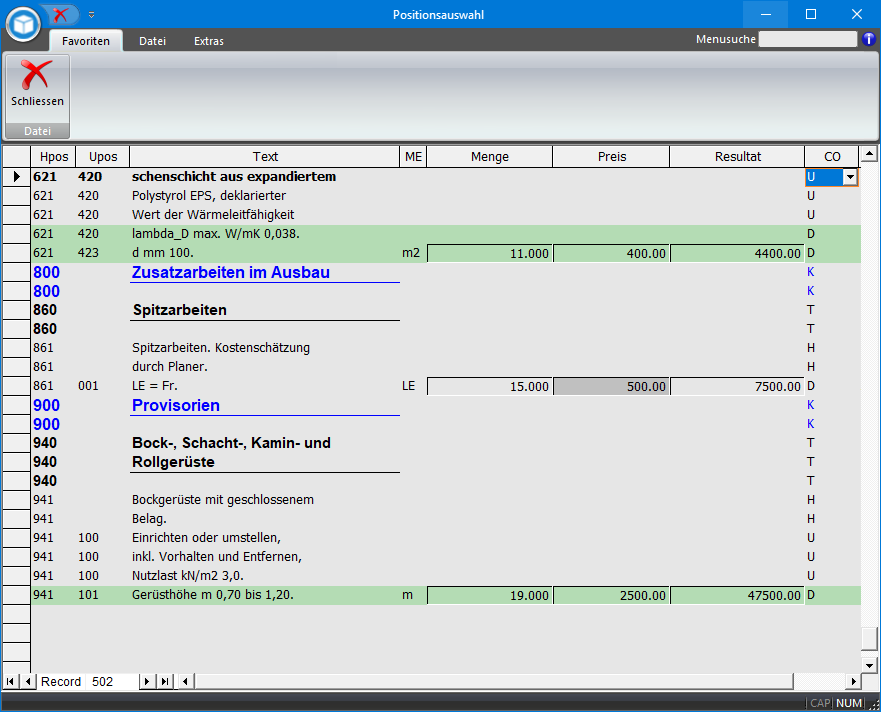
Task: Open the CO dropdown in first row
Action: point(850,177)
